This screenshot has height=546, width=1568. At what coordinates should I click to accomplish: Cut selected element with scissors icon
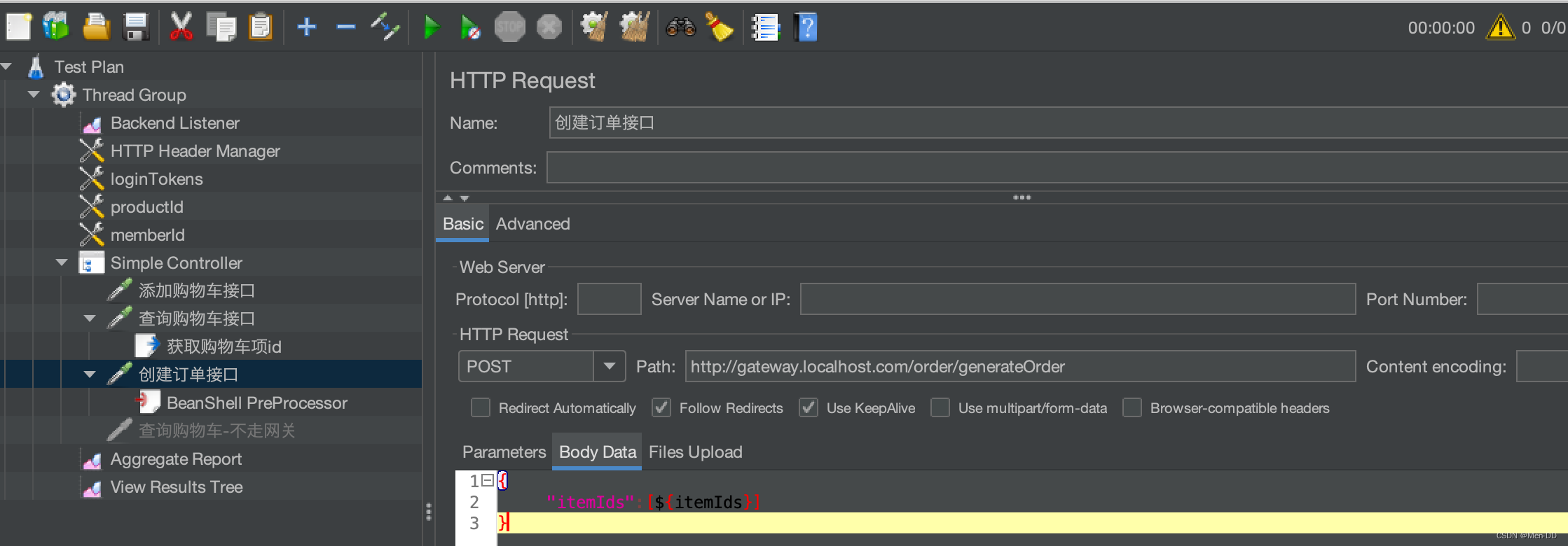(x=181, y=27)
